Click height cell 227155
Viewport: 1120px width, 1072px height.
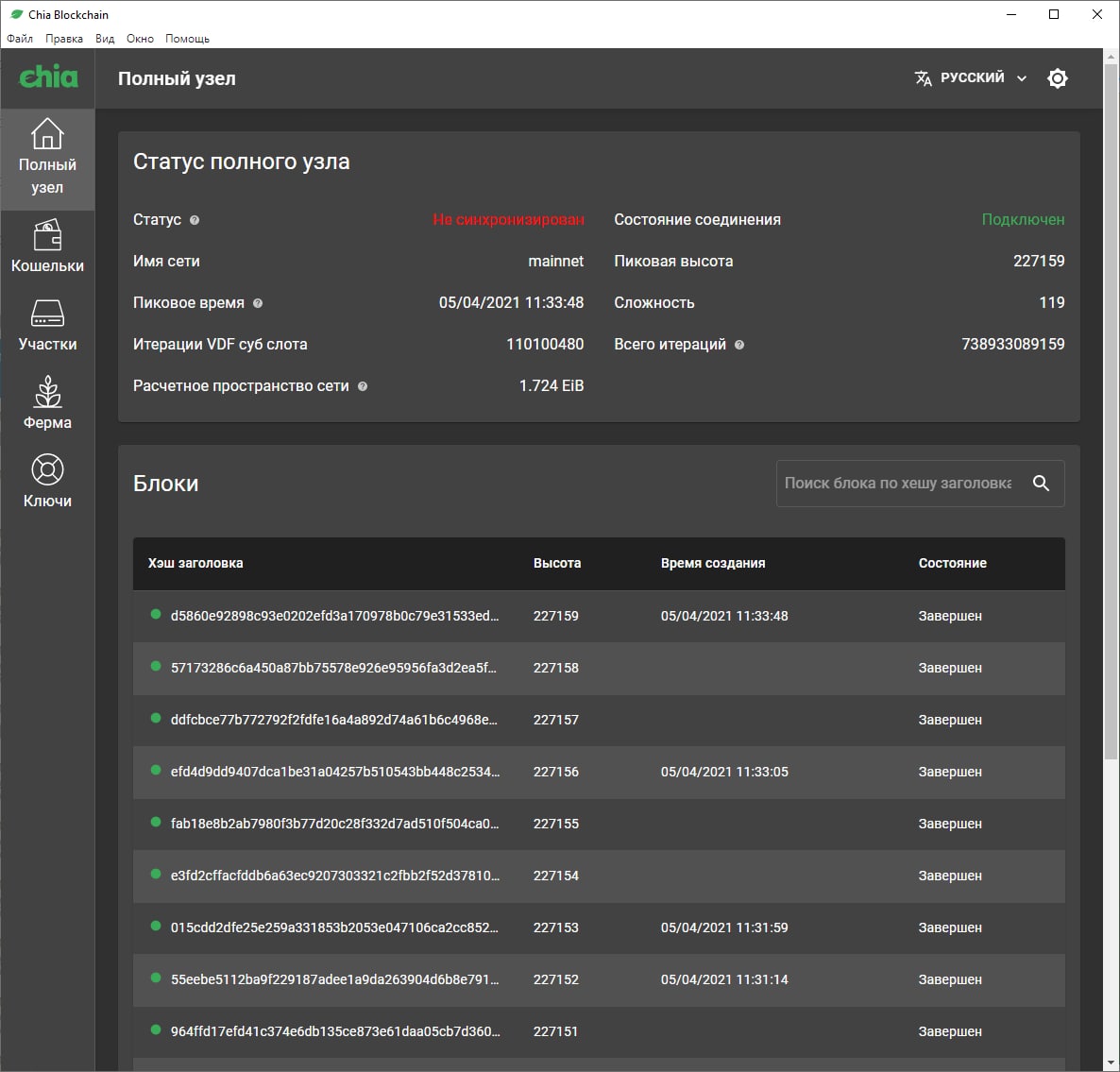pos(555,824)
